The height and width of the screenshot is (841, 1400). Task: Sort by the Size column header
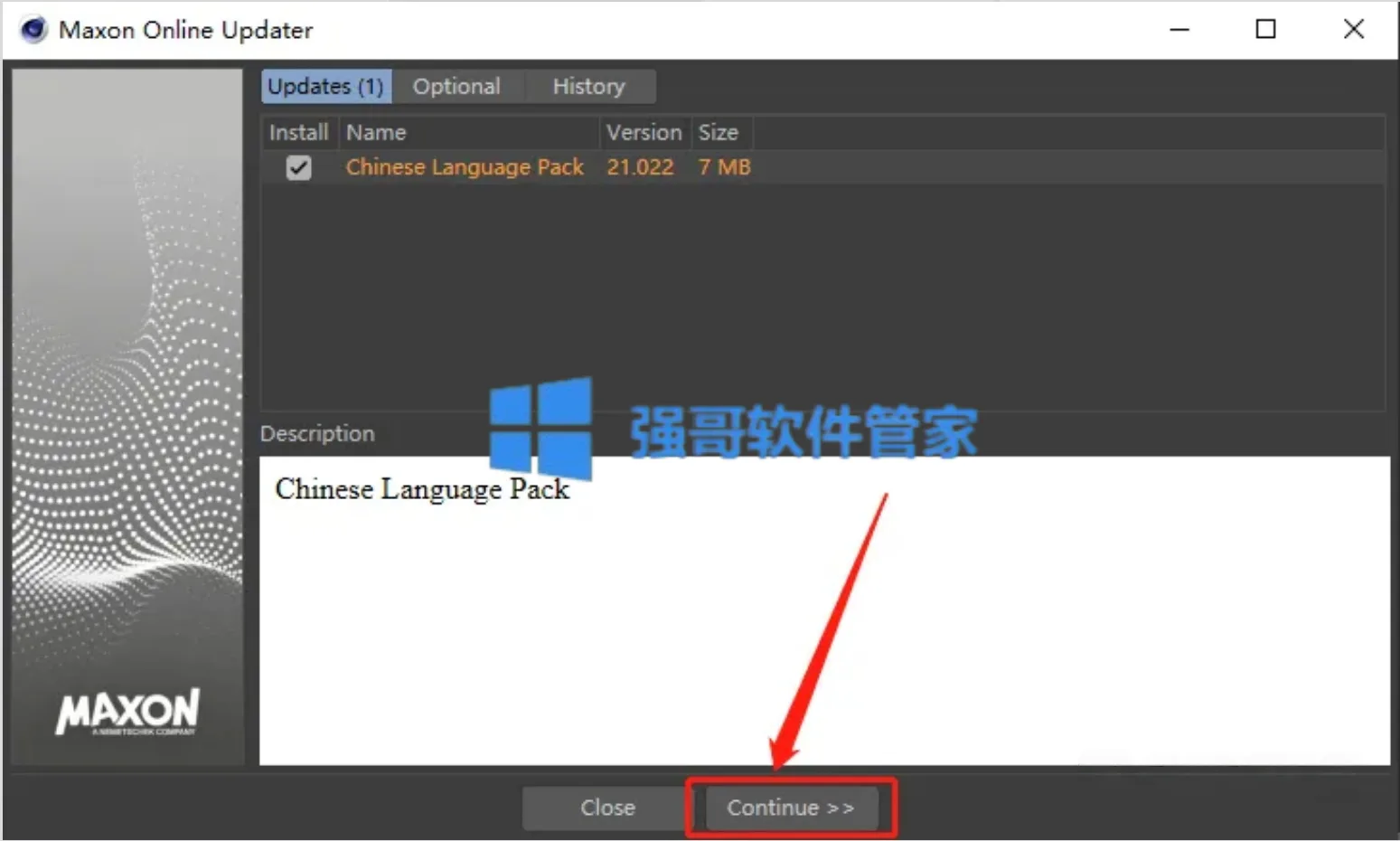coord(722,133)
